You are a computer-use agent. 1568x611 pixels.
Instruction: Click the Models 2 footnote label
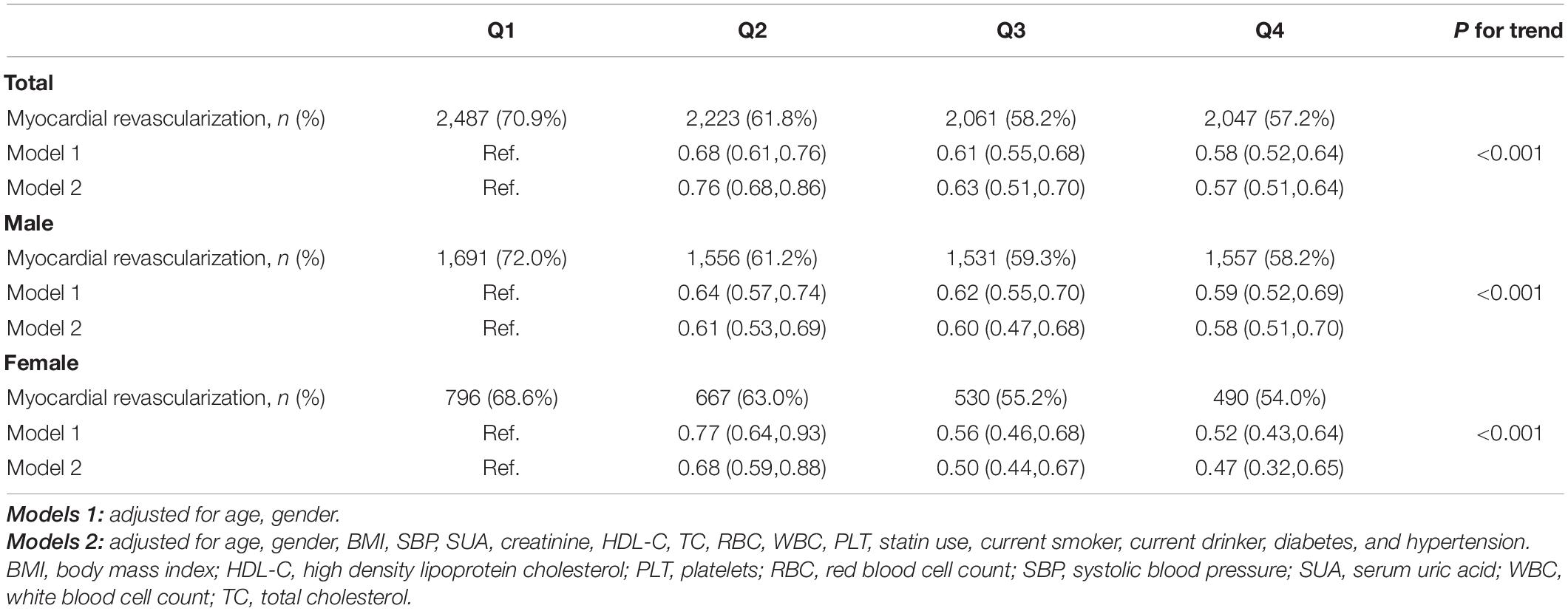click(x=55, y=542)
